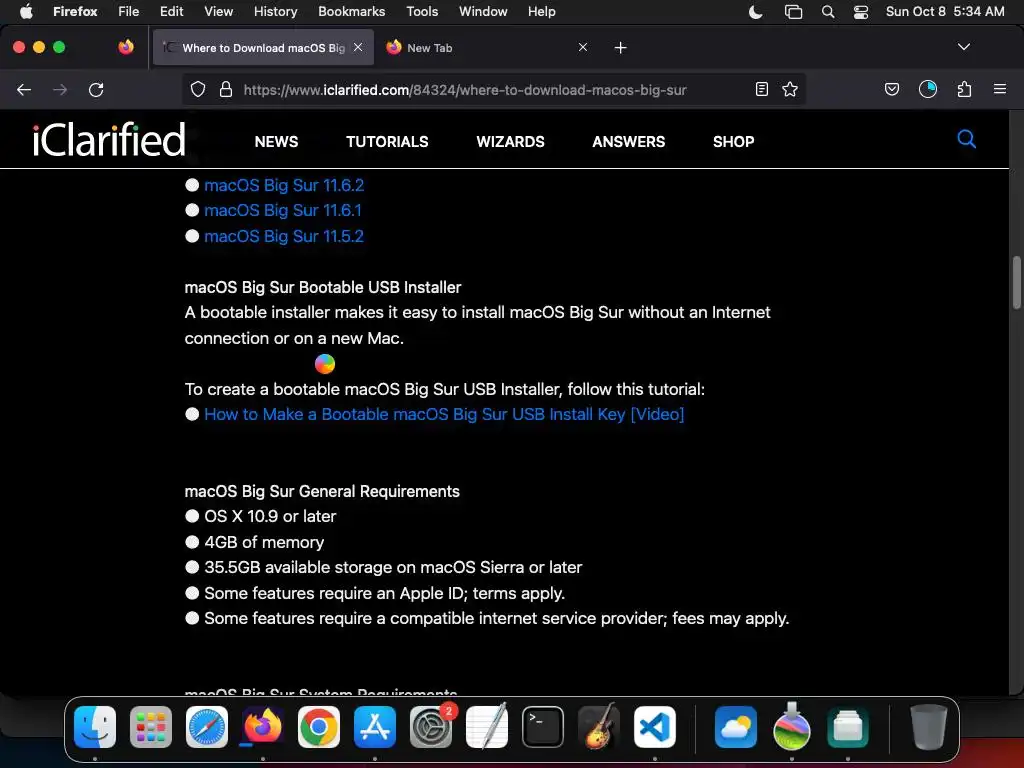
Task: Go forward one page
Action: click(x=60, y=89)
